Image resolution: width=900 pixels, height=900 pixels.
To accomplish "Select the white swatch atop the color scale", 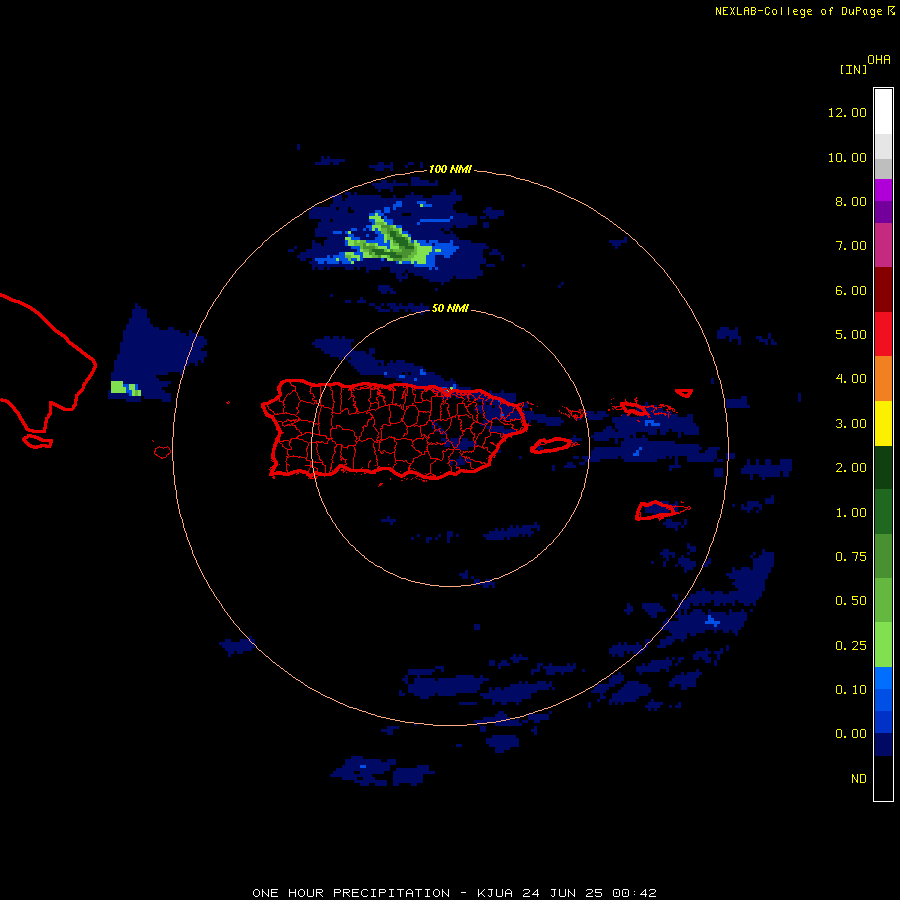I will point(883,111).
